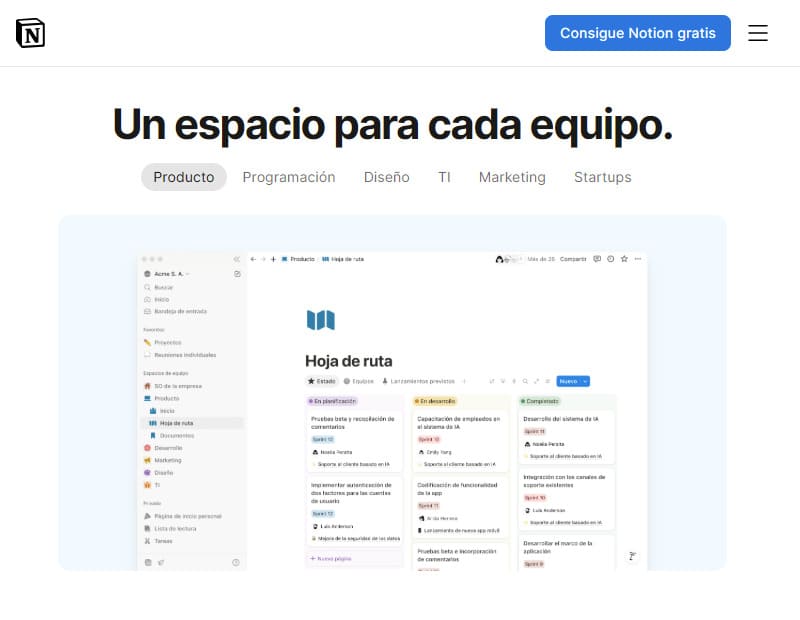Open the hamburger navigation menu
This screenshot has height=620, width=800.
758,33
